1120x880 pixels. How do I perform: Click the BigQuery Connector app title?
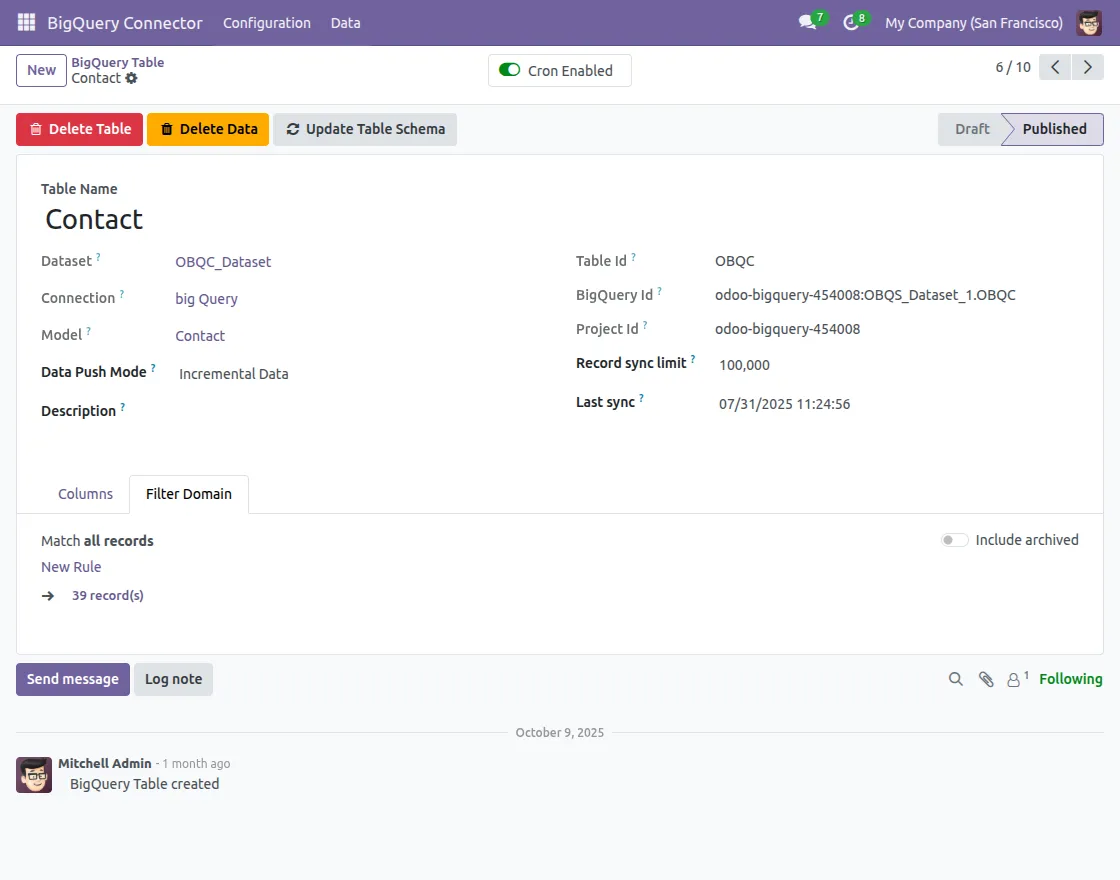(125, 23)
